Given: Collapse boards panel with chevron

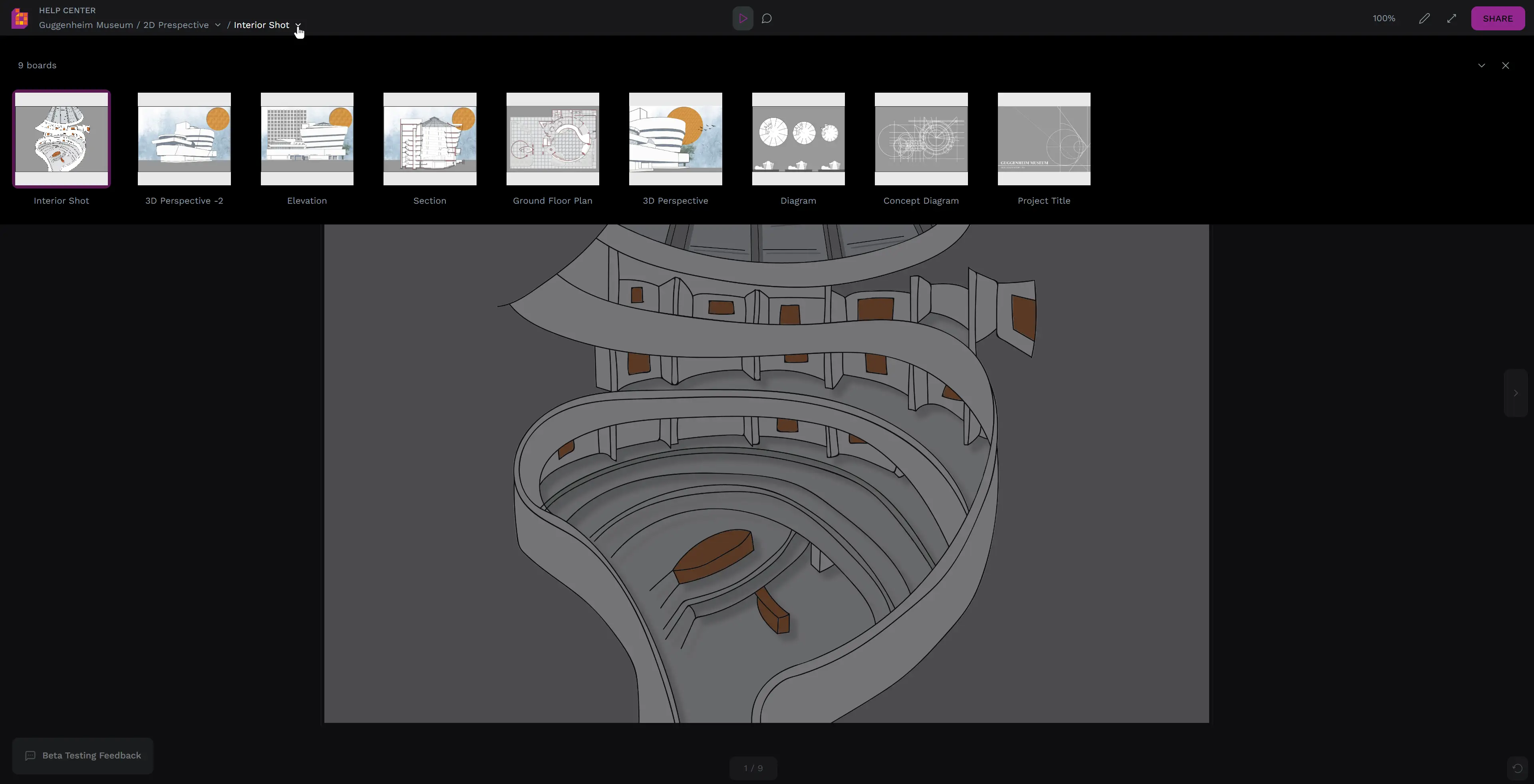Looking at the screenshot, I should (1481, 65).
